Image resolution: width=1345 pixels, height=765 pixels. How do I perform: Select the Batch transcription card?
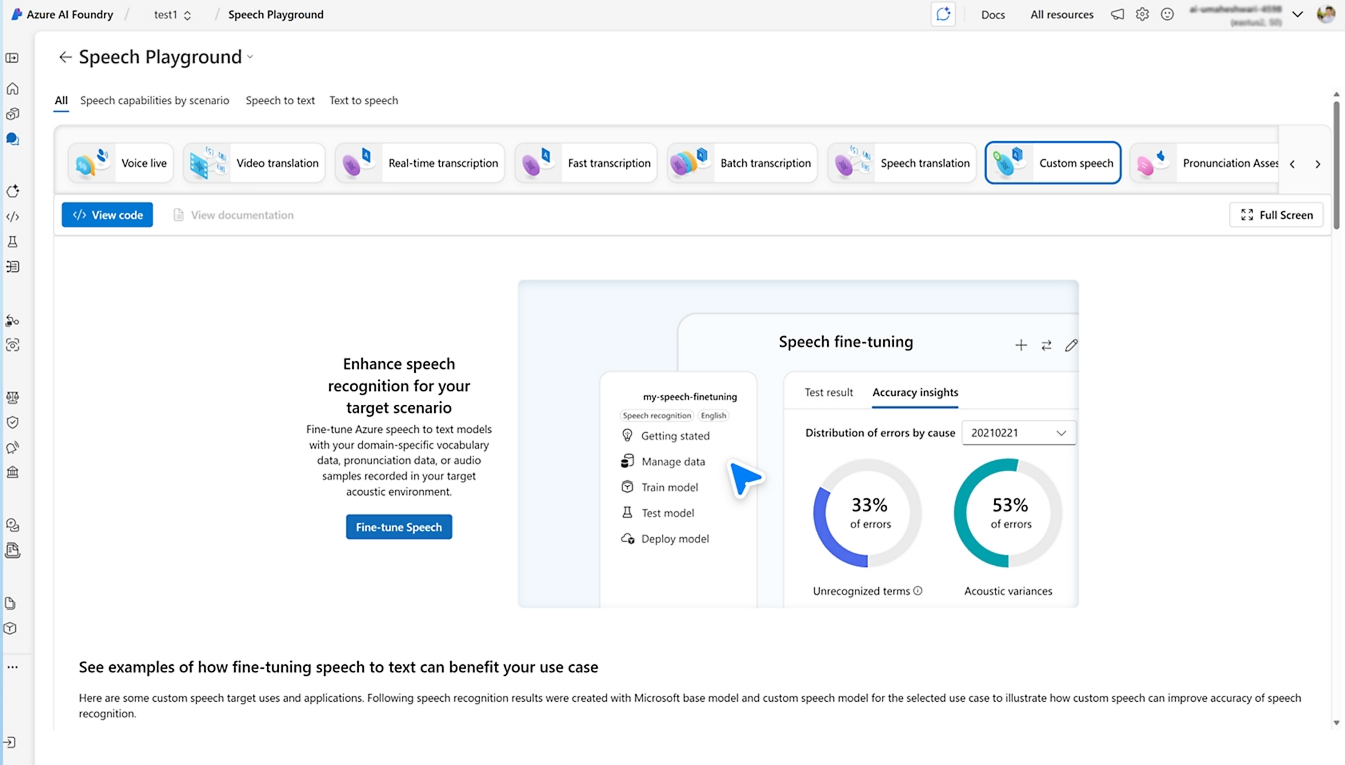[742, 163]
